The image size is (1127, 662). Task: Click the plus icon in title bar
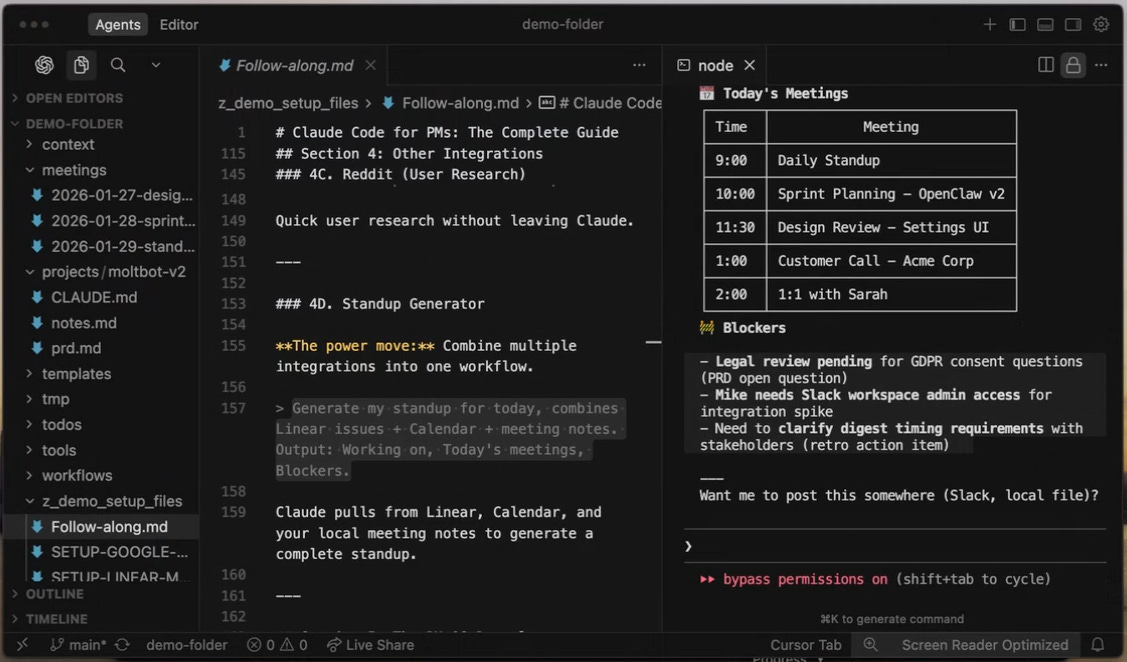coord(990,24)
